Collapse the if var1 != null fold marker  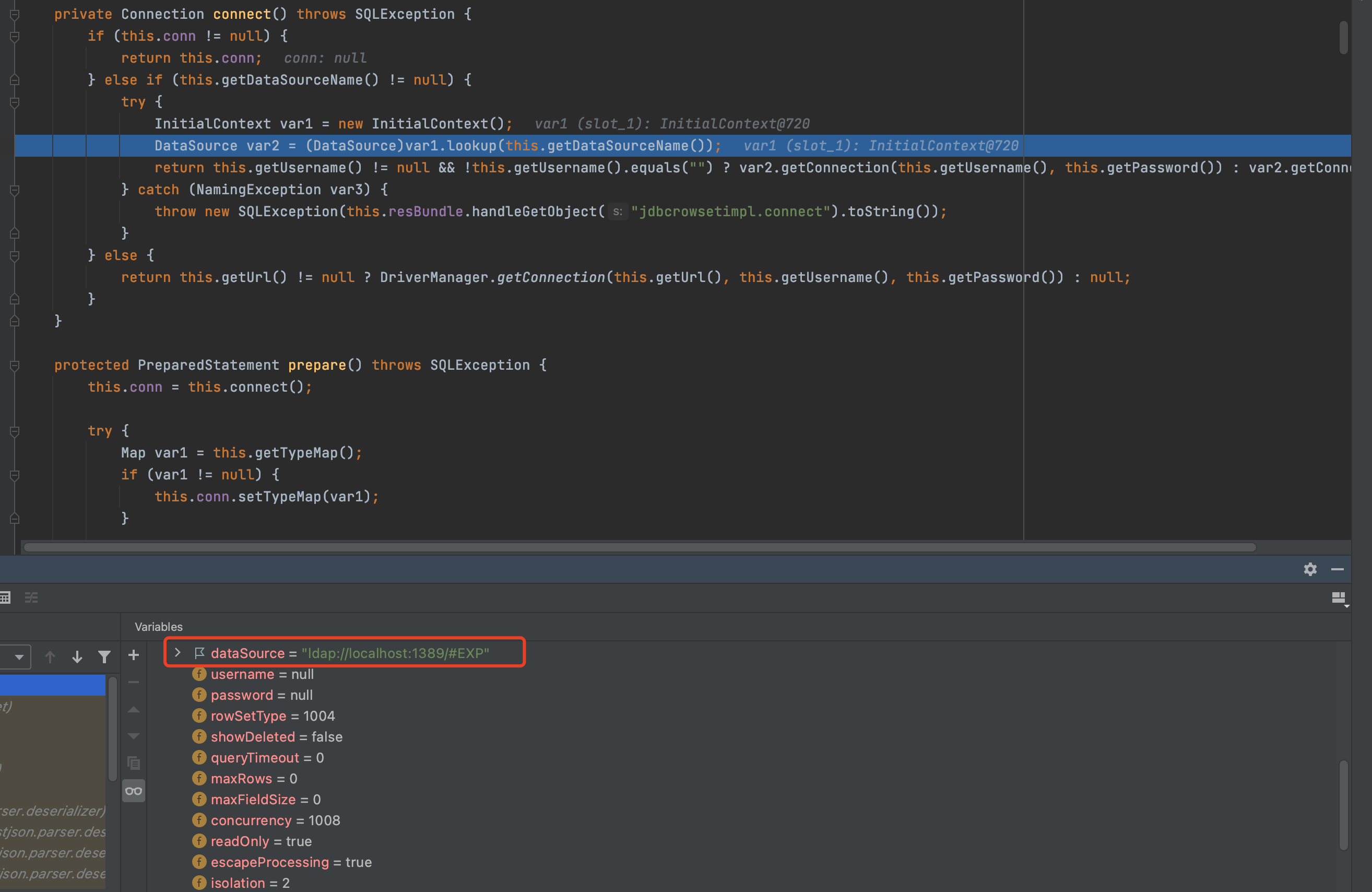pyautogui.click(x=15, y=475)
